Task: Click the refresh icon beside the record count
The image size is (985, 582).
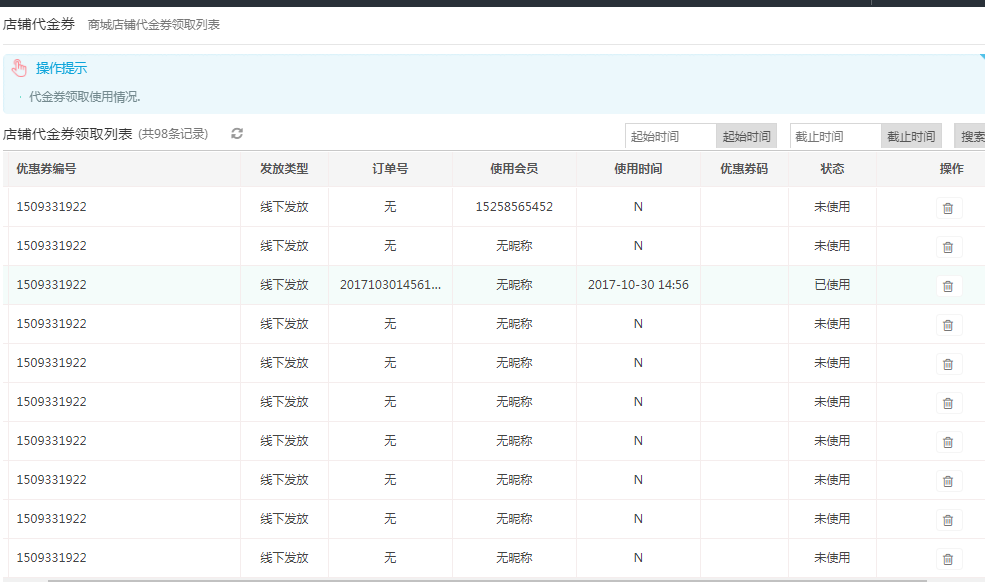Action: click(x=237, y=134)
